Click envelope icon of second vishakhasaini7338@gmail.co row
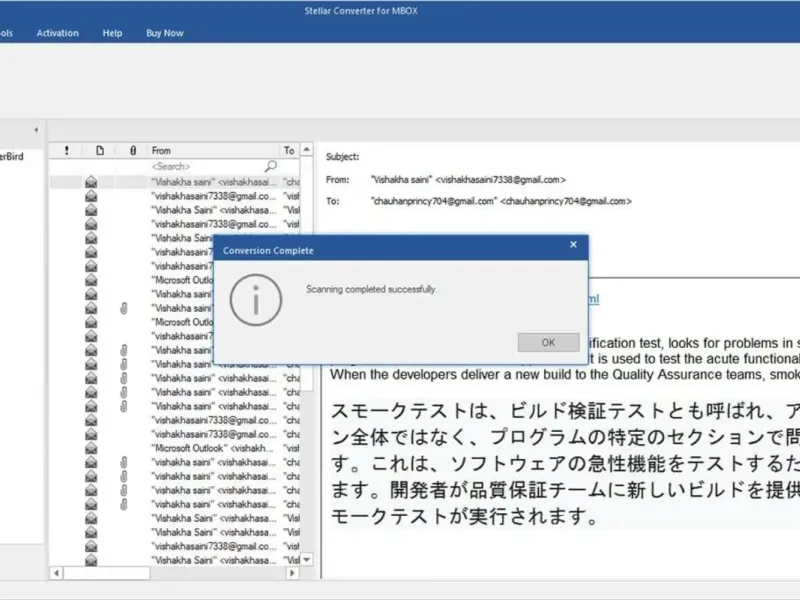Screen dimensions: 800x600 tap(91, 224)
